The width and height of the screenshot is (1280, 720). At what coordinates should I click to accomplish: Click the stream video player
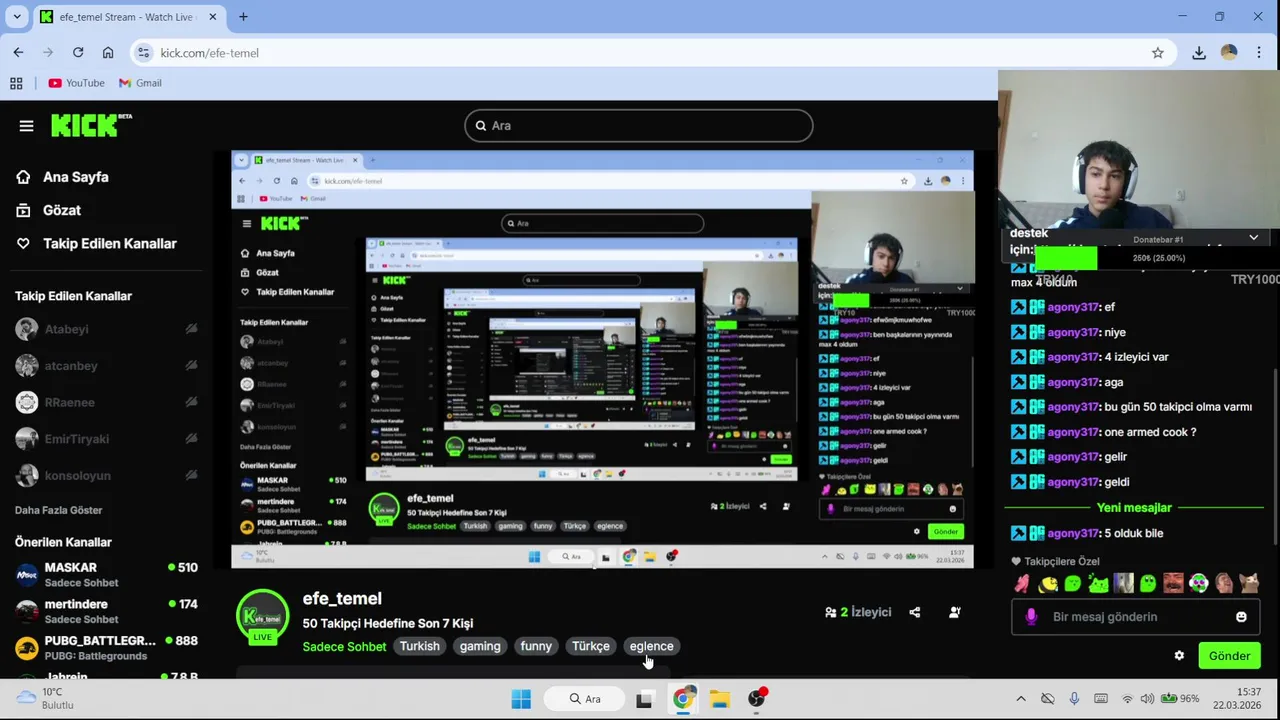[602, 360]
